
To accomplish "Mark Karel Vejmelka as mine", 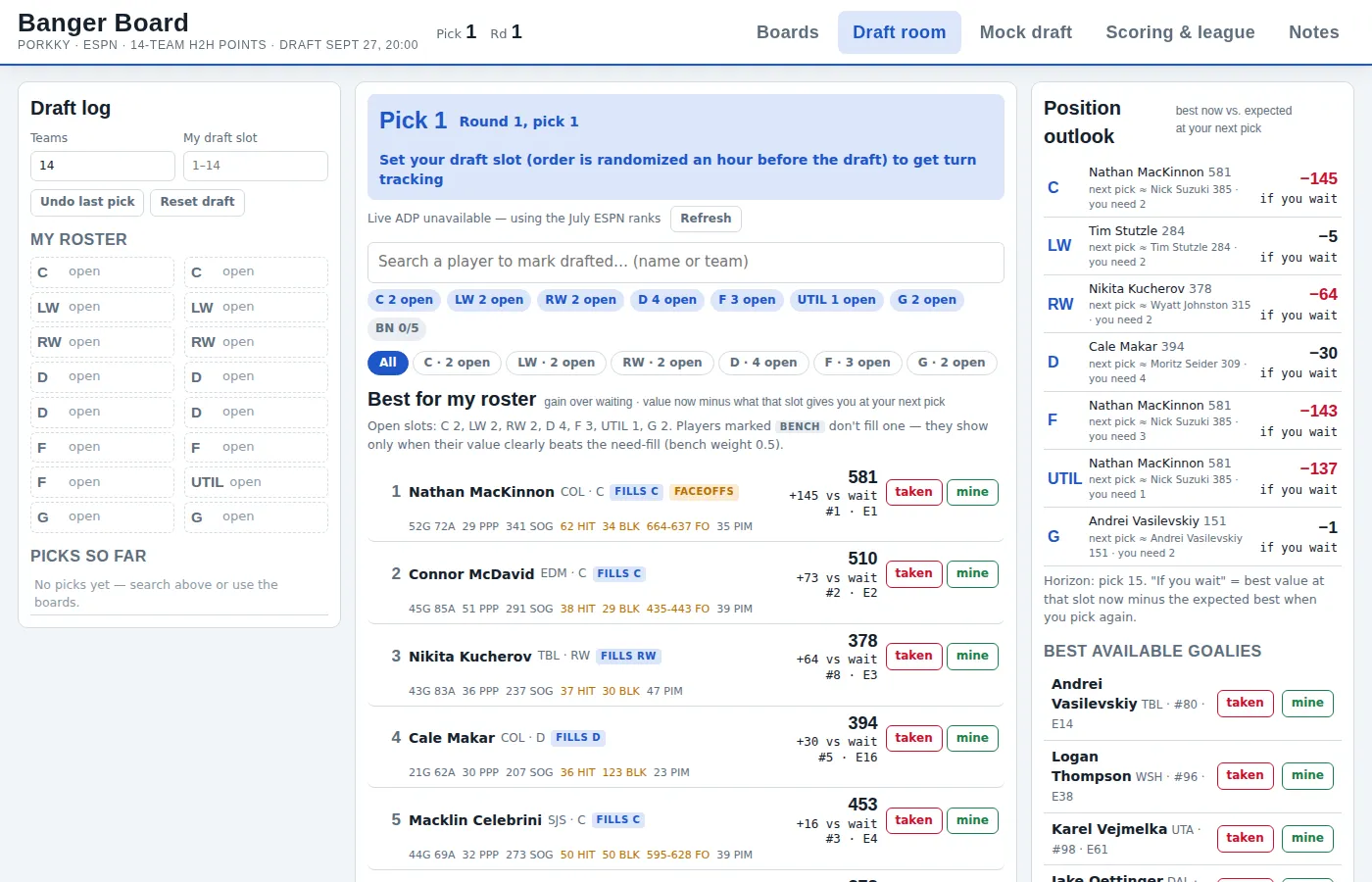I will (x=1307, y=838).
